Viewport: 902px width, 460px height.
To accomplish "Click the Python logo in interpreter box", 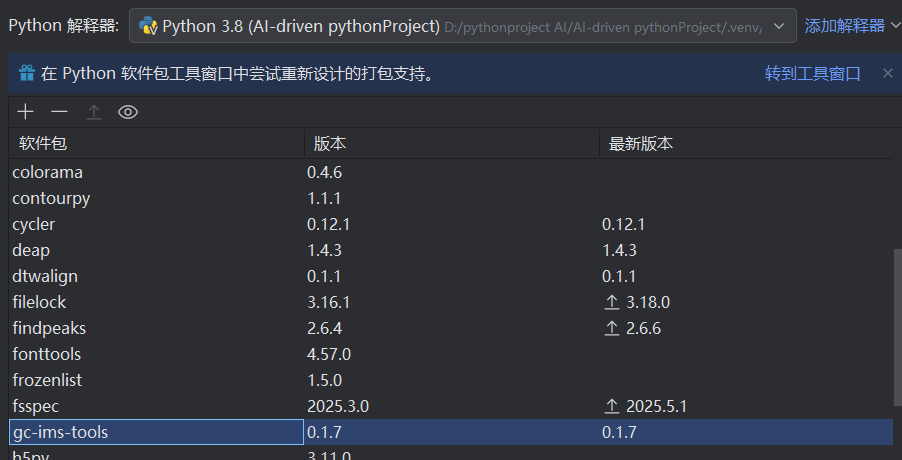I will [x=148, y=26].
